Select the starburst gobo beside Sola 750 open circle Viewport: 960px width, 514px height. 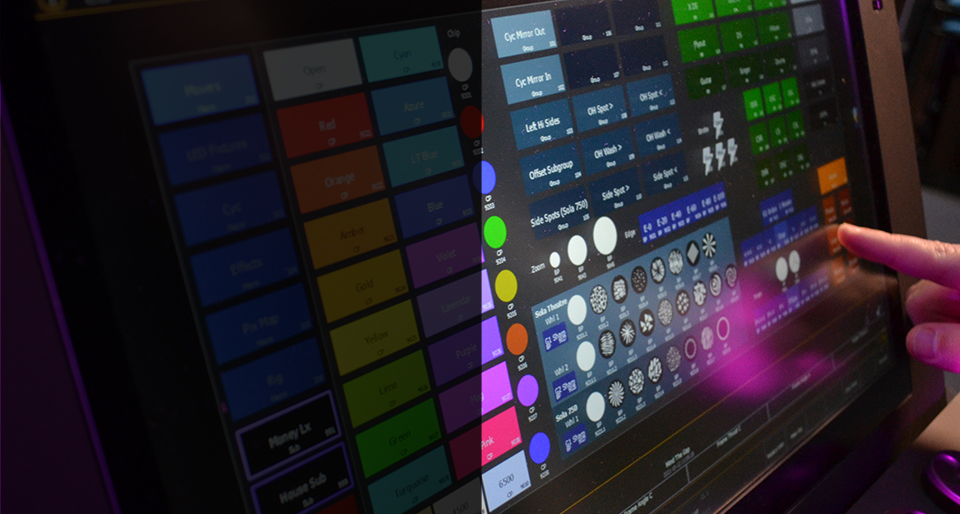[x=616, y=393]
